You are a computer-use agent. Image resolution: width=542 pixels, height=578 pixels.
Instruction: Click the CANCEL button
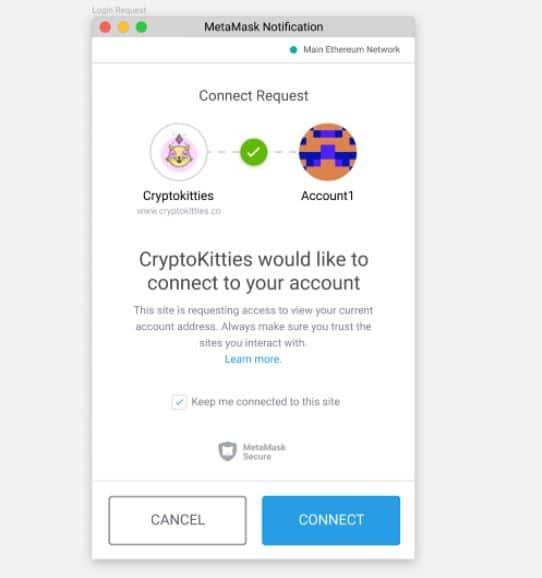pos(177,520)
